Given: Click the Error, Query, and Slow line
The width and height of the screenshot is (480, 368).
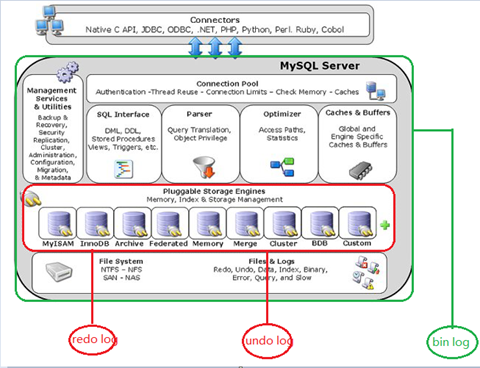Looking at the screenshot, I should (x=272, y=278).
